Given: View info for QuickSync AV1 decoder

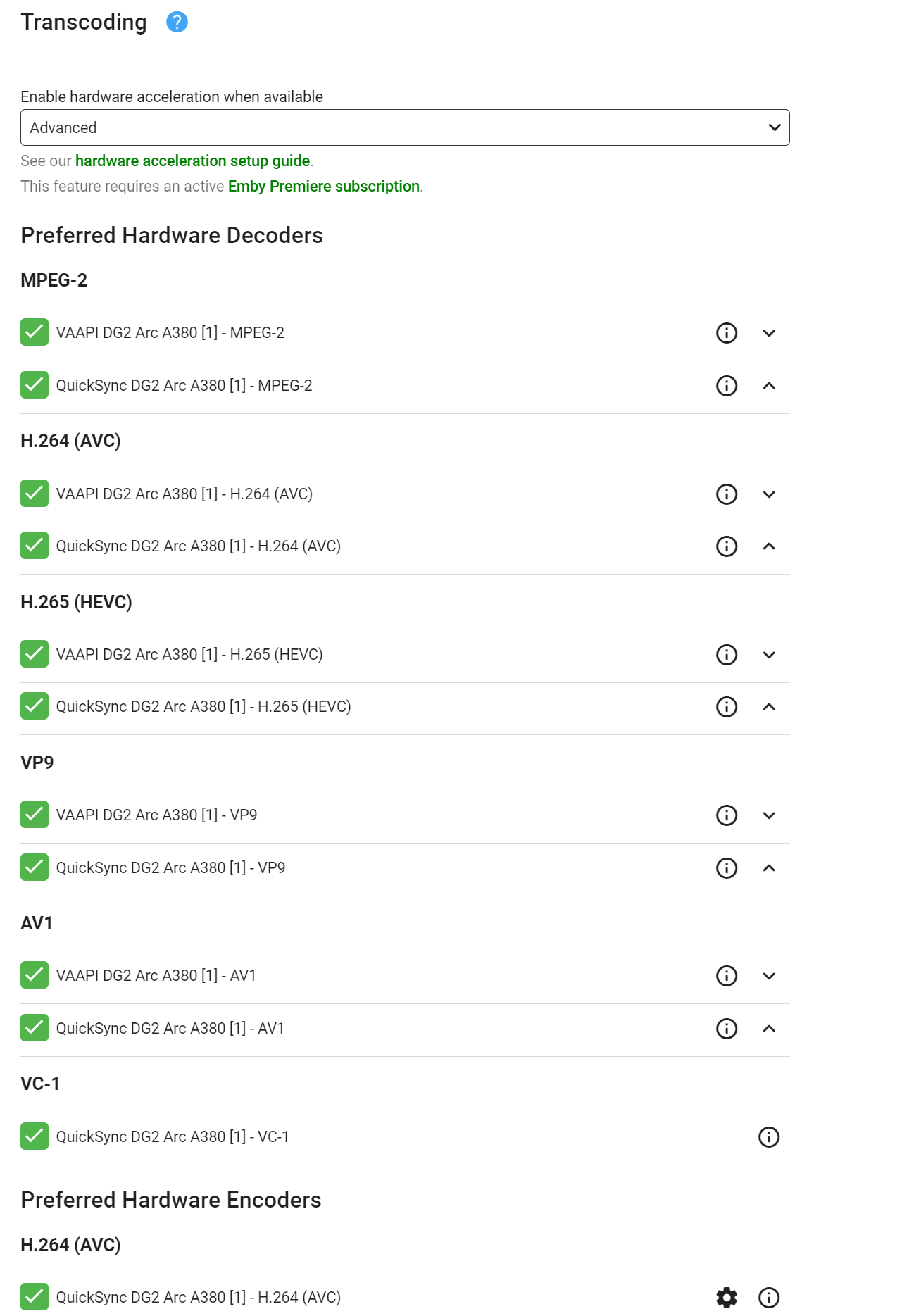Looking at the screenshot, I should click(x=726, y=1029).
